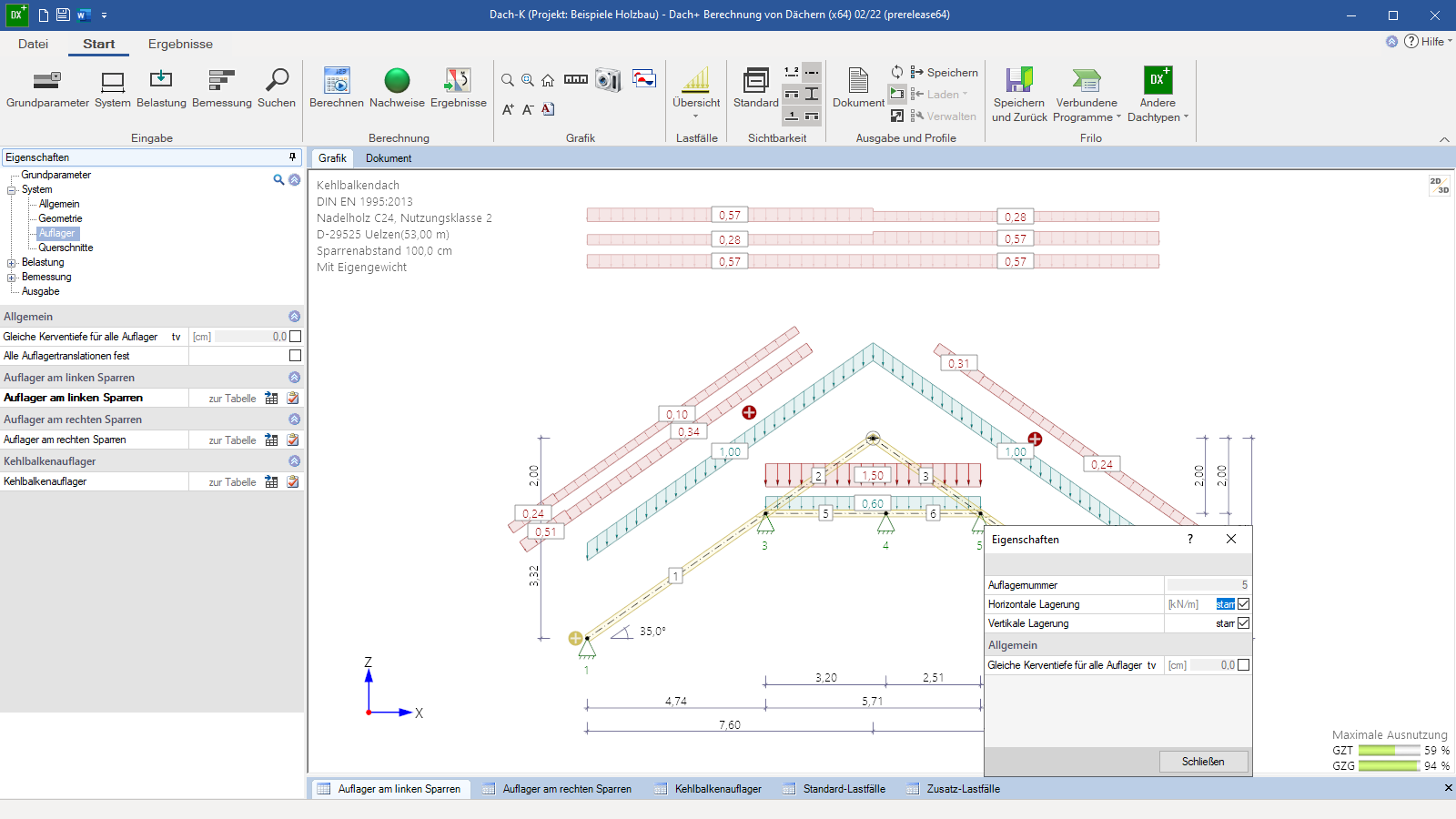Screen dimensions: 1456x819
Task: Expand the Belastung tree node
Action: click(12, 262)
